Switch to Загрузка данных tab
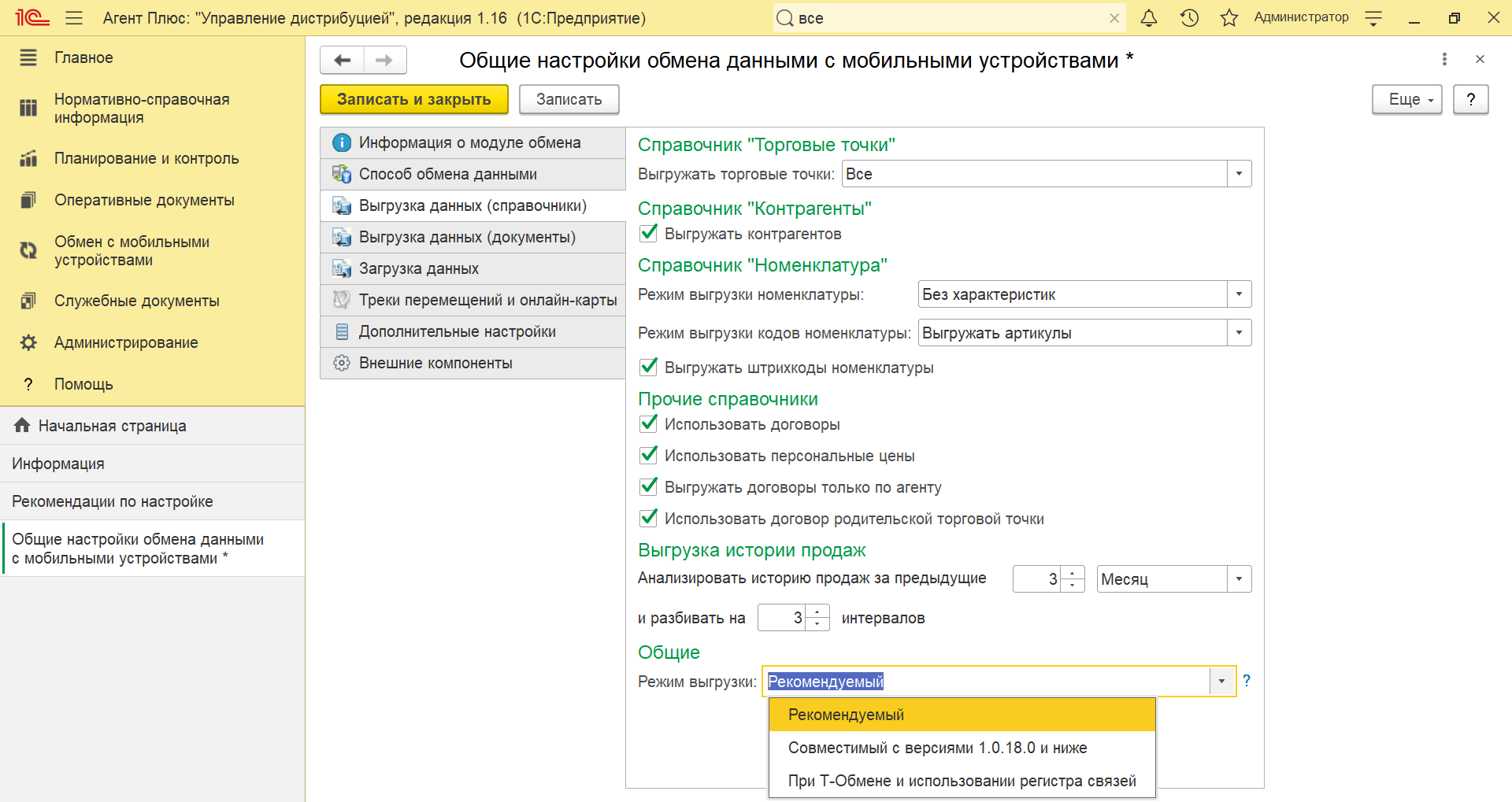1512x802 pixels. click(472, 268)
